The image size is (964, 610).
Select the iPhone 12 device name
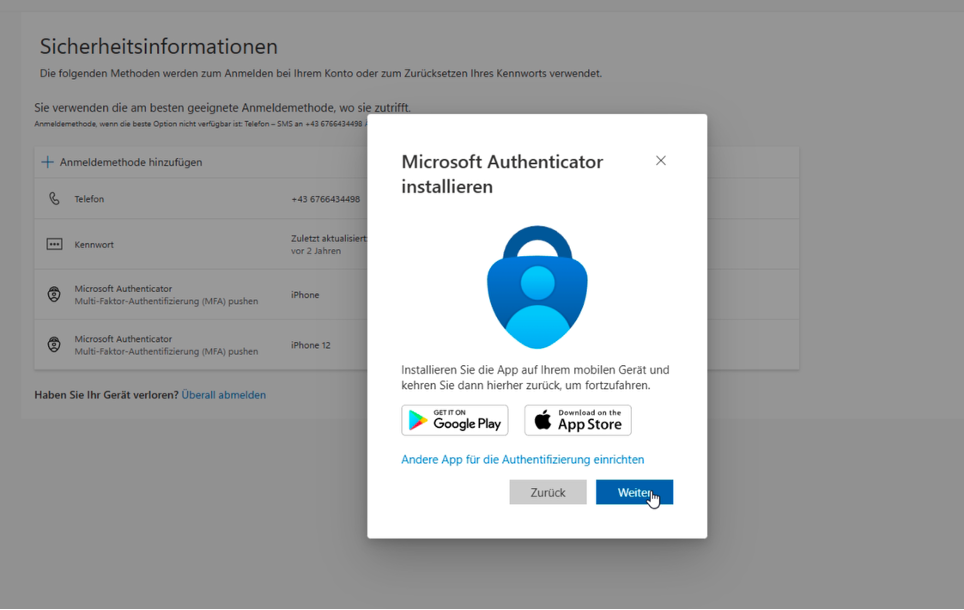click(310, 345)
